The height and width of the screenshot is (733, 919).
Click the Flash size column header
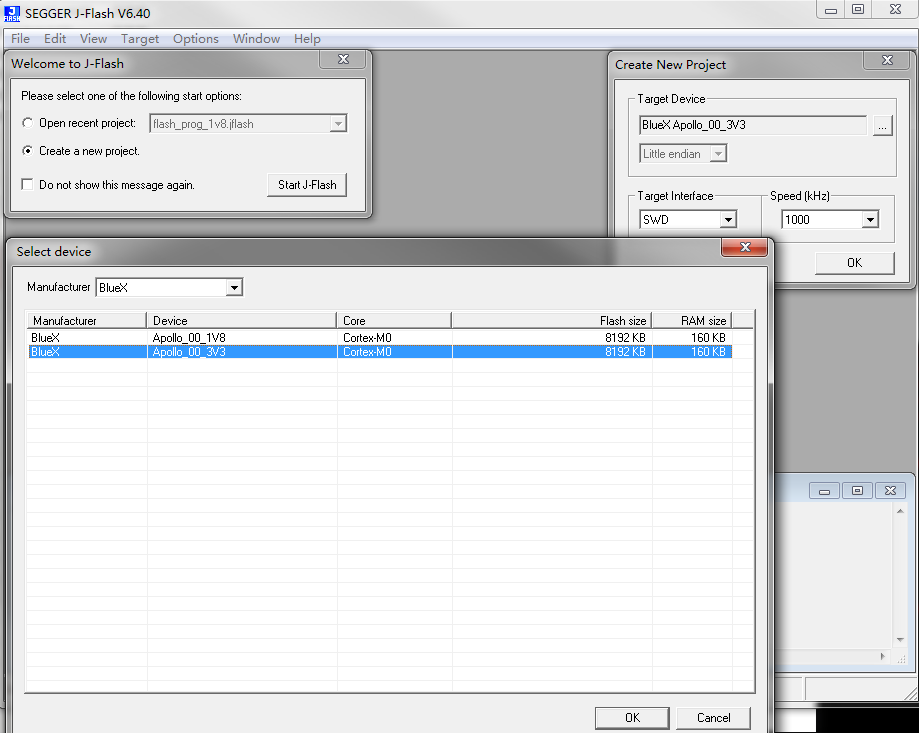pyautogui.click(x=552, y=321)
